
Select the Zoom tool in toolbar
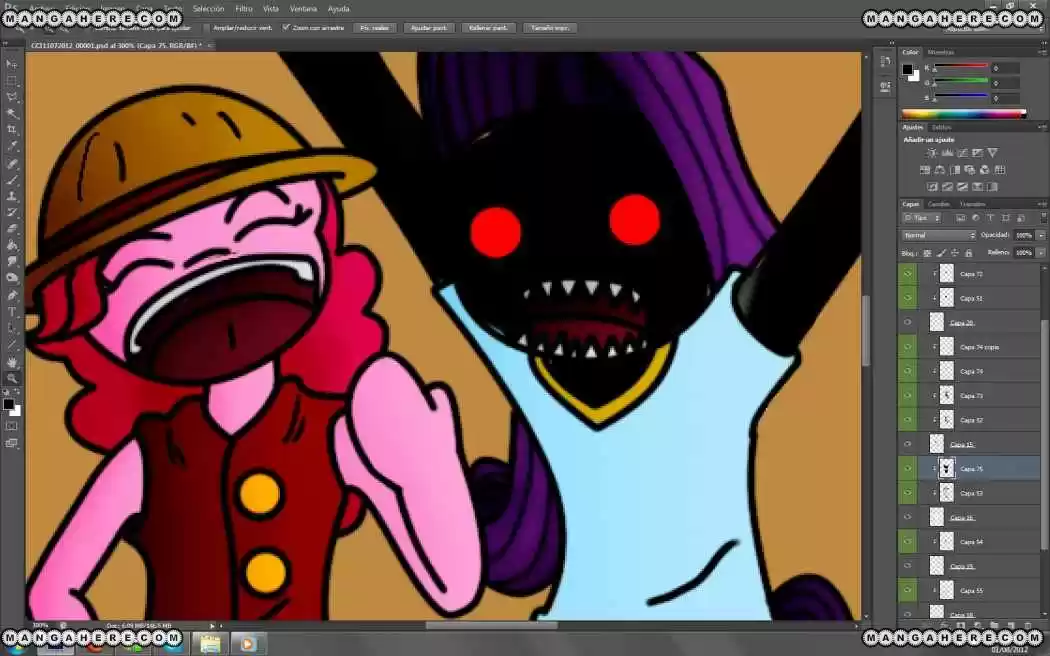[12, 378]
